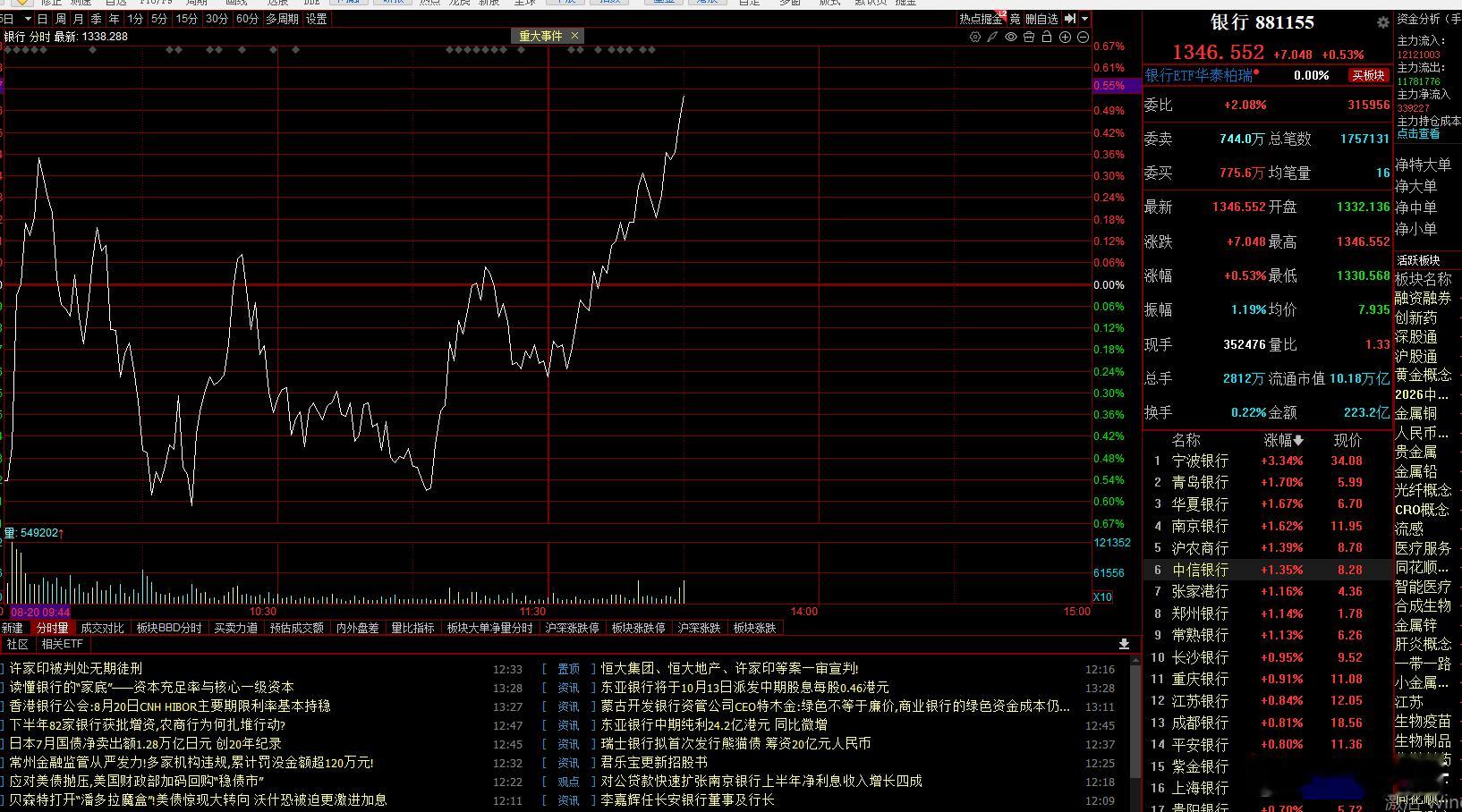Click 新建 indicator button
The height and width of the screenshot is (812, 1462).
(x=13, y=628)
